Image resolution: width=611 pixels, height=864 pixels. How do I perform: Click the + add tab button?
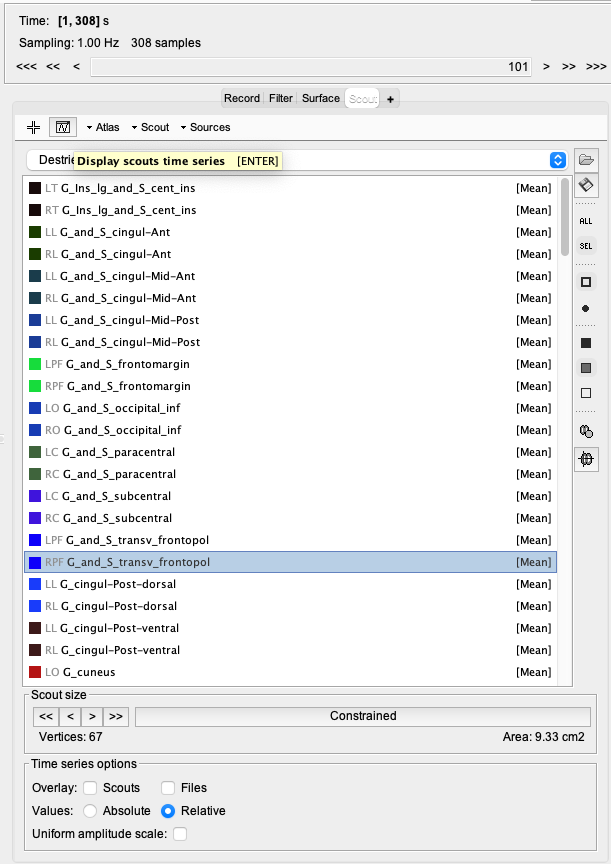tap(390, 99)
